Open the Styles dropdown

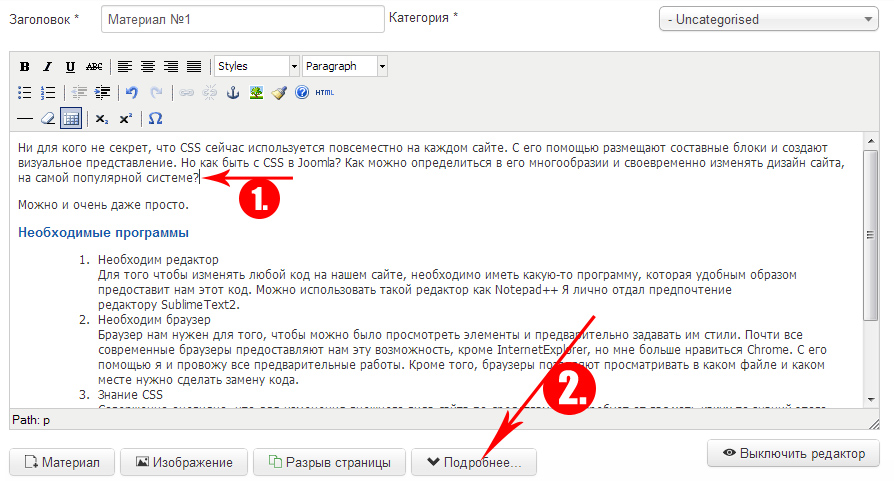point(257,67)
